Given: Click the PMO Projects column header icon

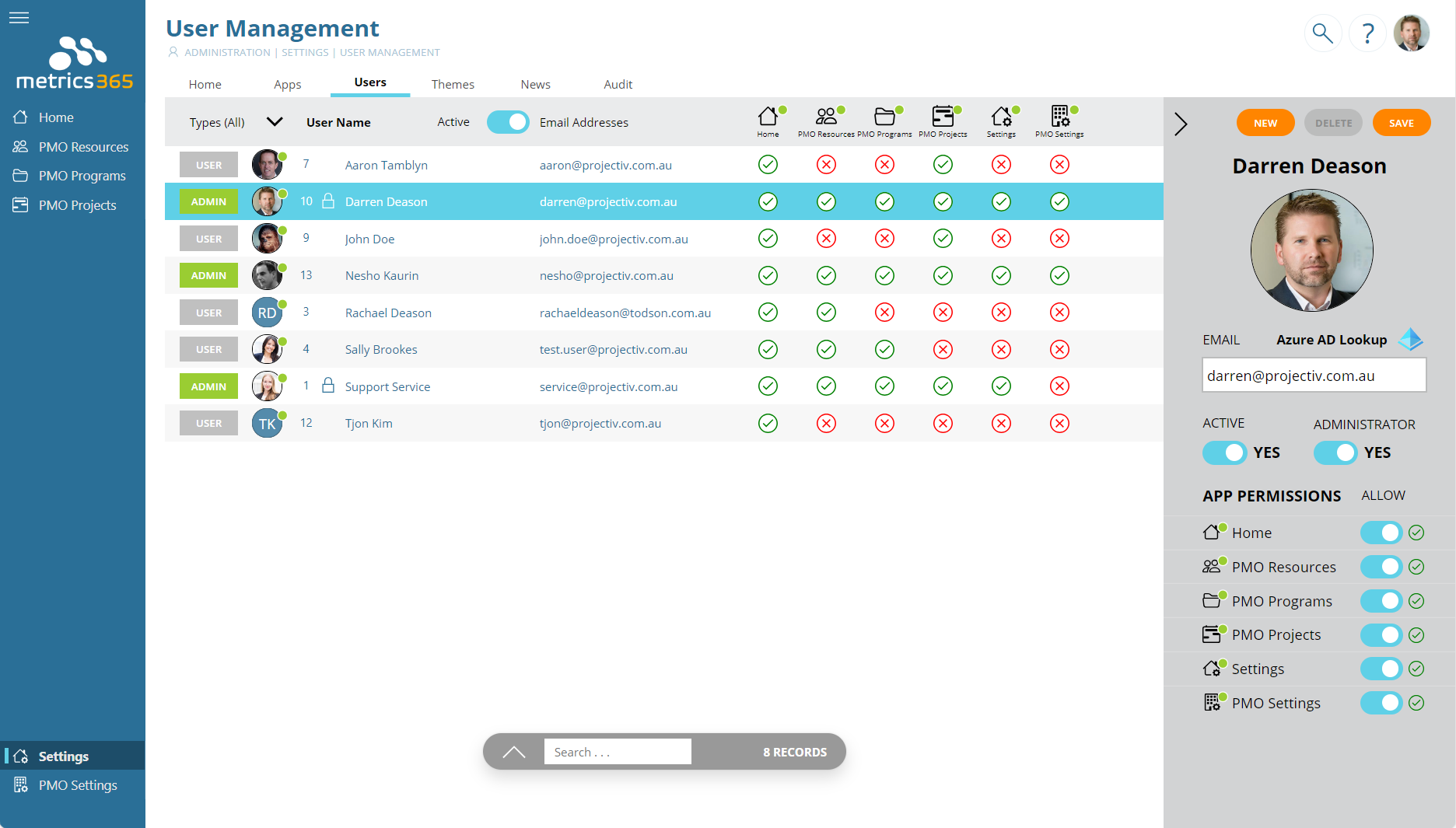Looking at the screenshot, I should tap(943, 117).
